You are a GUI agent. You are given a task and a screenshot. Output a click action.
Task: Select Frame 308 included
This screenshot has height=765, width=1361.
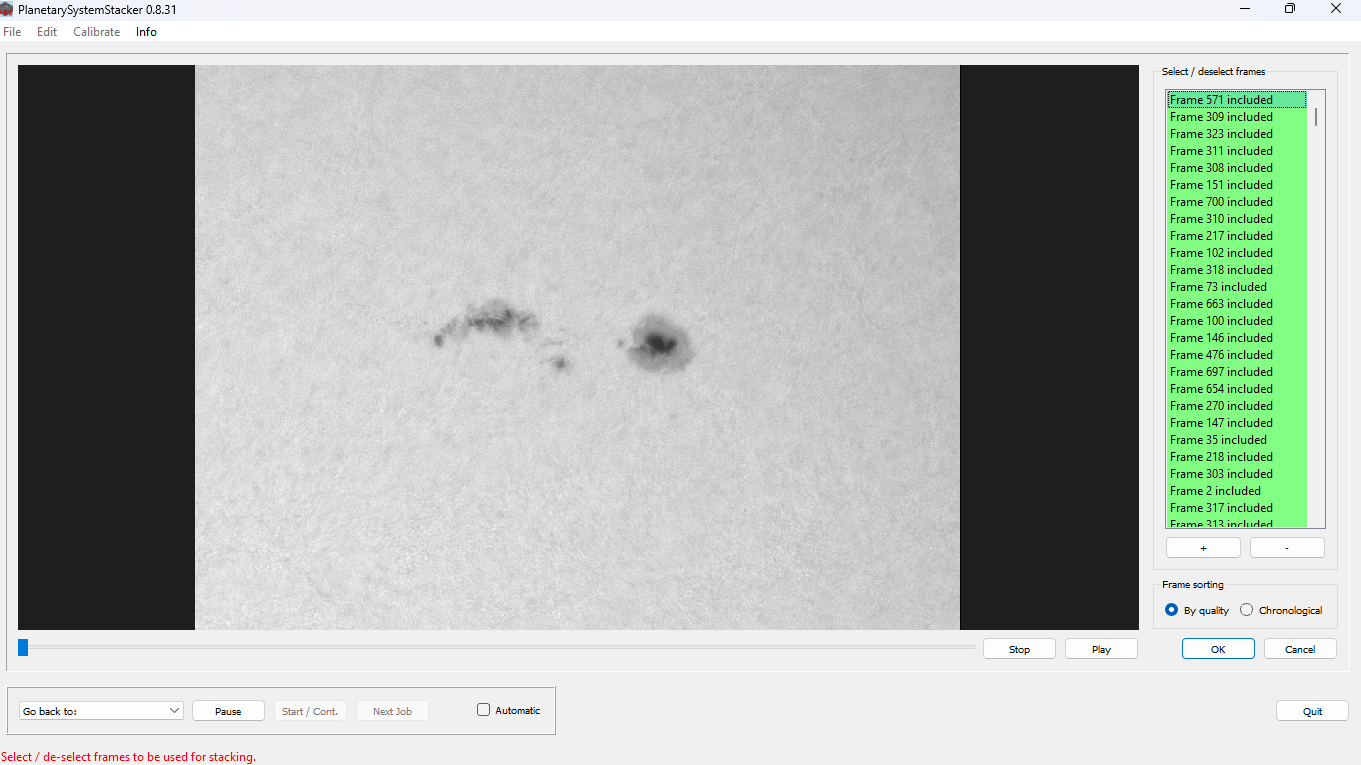tap(1237, 168)
